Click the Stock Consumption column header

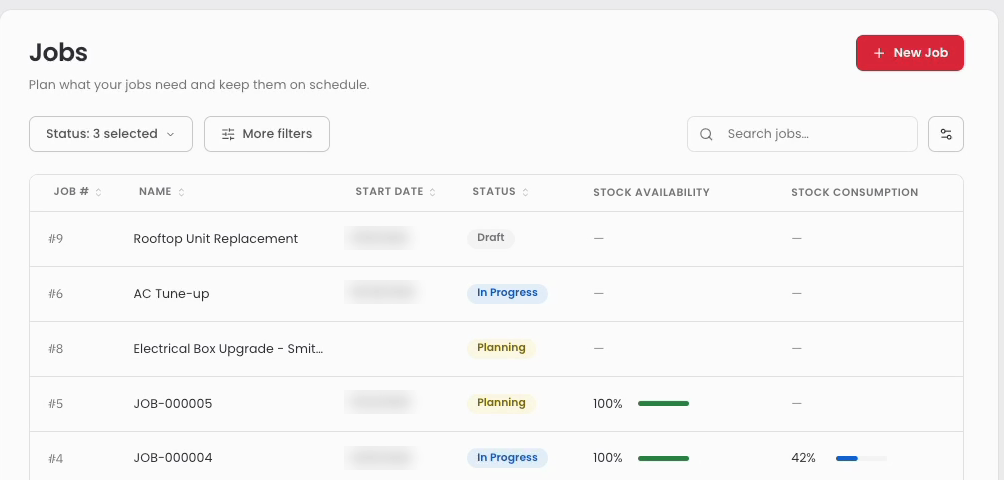854,192
